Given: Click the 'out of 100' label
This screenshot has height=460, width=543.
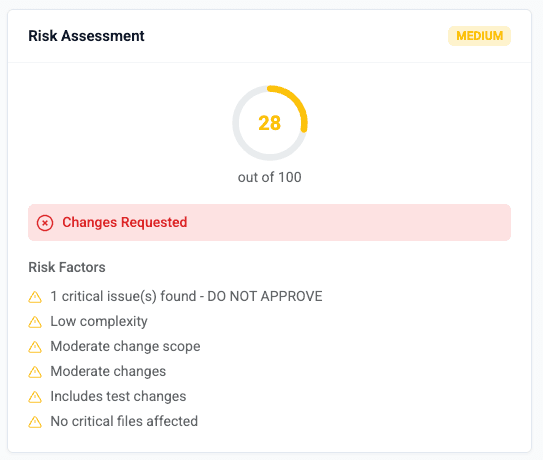Looking at the screenshot, I should (270, 177).
